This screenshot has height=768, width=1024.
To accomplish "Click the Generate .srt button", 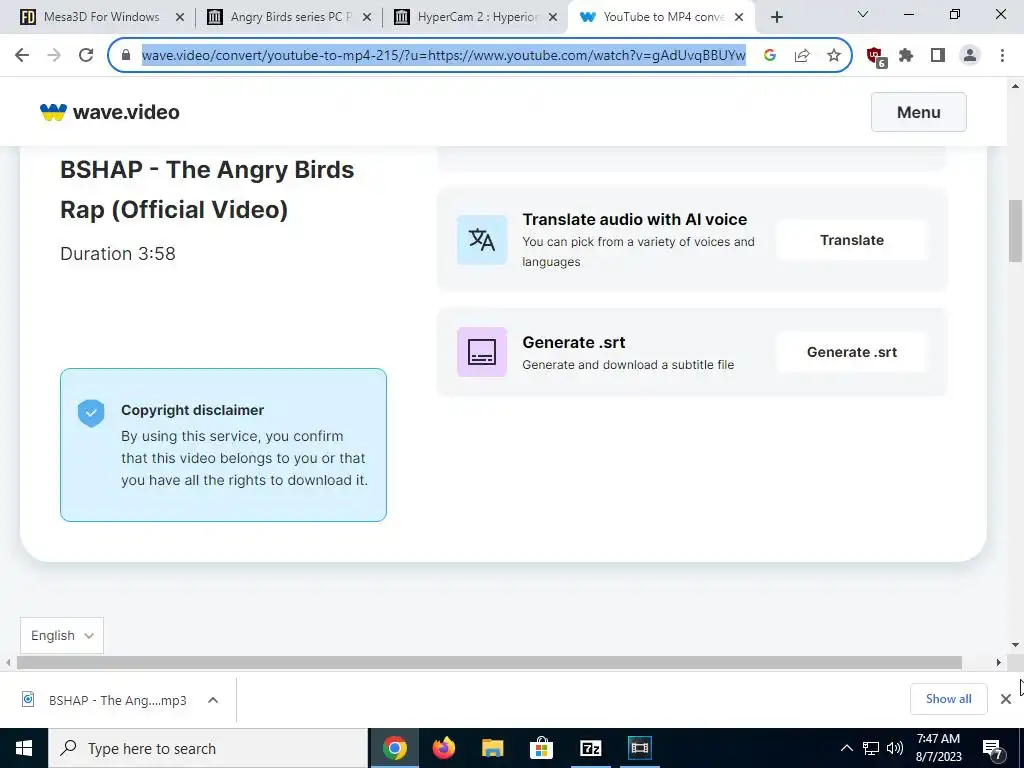I will (x=852, y=352).
